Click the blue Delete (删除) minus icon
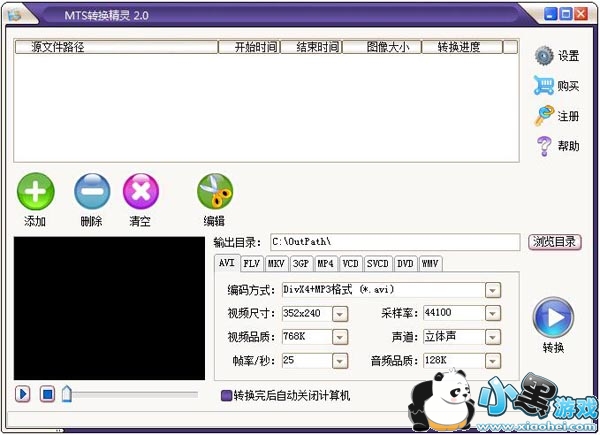Viewport: 600px width, 435px height. coord(92,191)
